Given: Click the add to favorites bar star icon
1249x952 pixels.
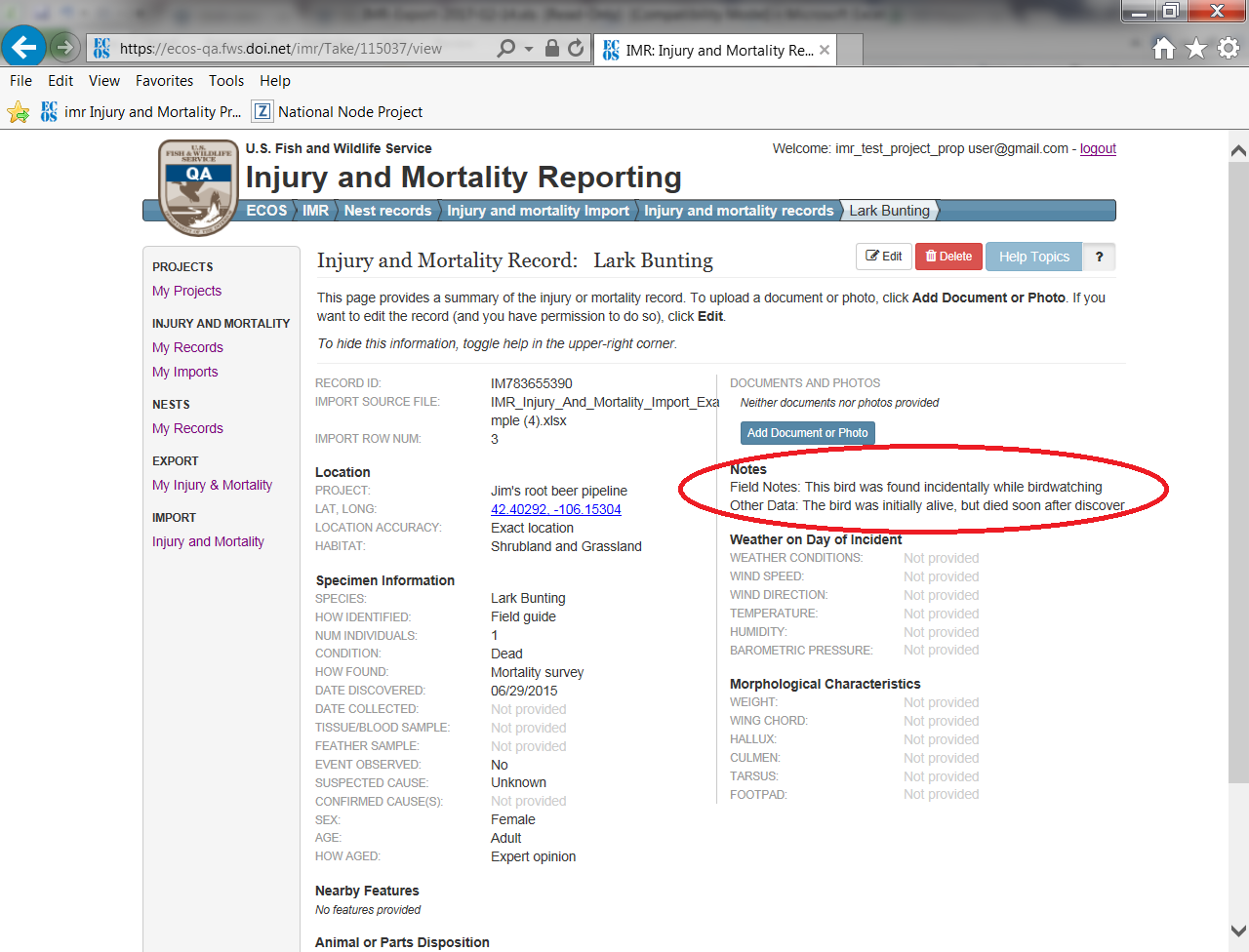Looking at the screenshot, I should pos(18,112).
